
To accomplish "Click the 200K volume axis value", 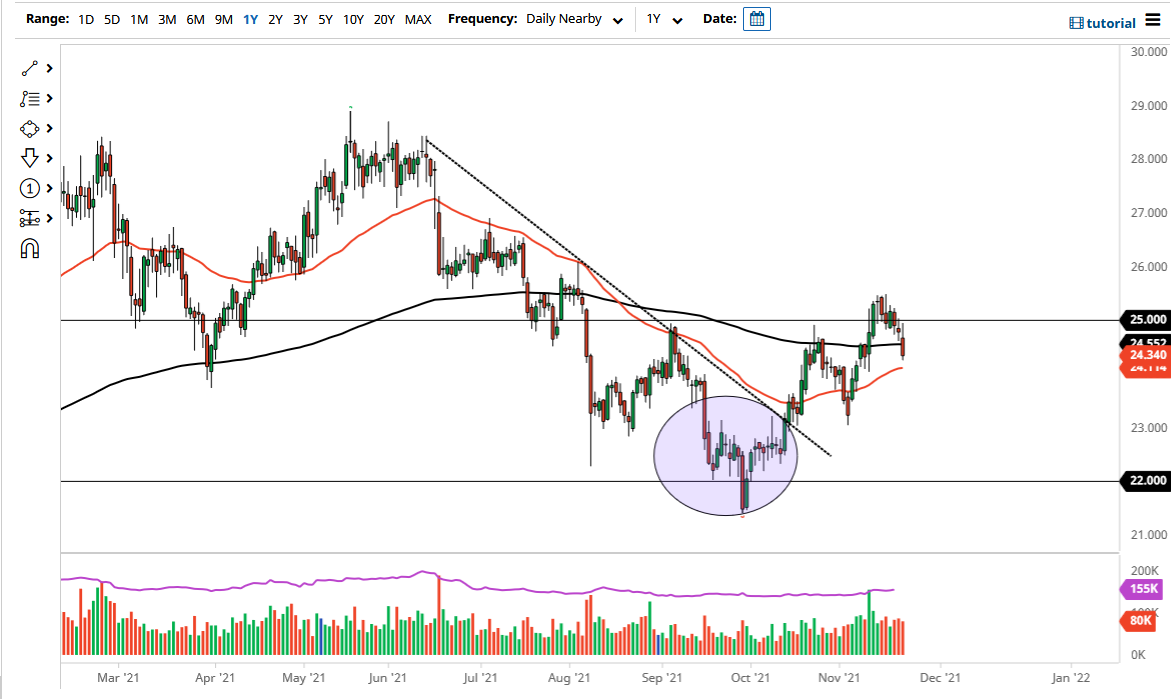I will (x=1144, y=570).
